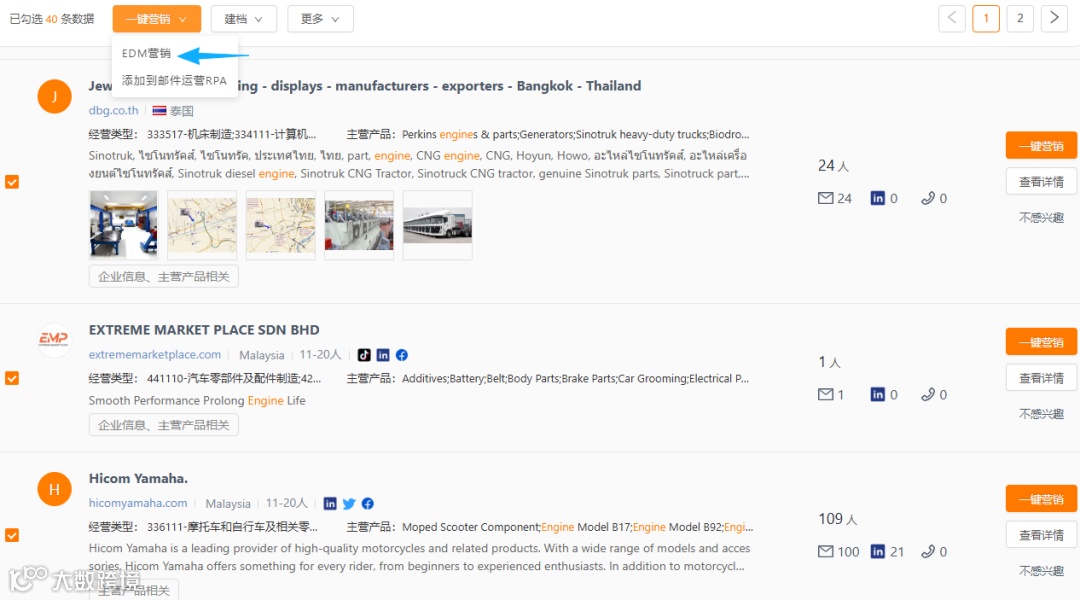The height and width of the screenshot is (600, 1080).
Task: Open hicomyamaha.com link
Action: pyautogui.click(x=138, y=504)
